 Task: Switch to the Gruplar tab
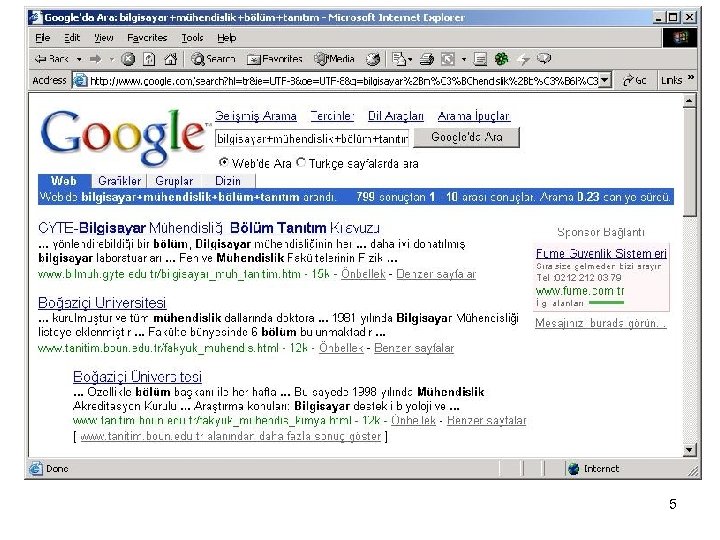pos(174,181)
